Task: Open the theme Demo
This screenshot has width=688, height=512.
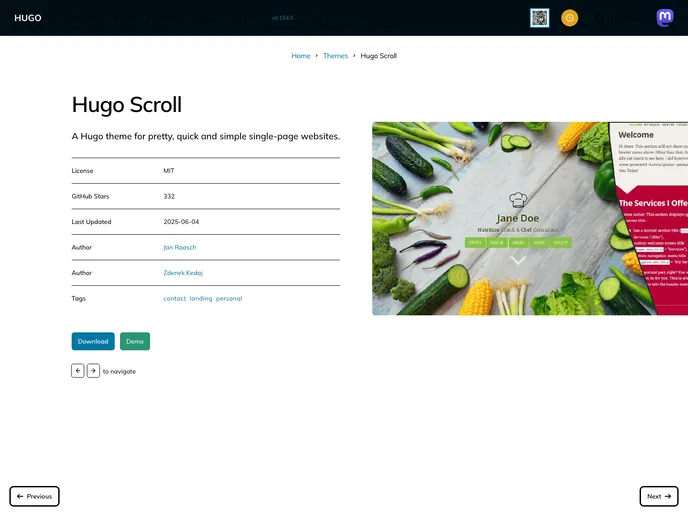Action: pos(135,341)
